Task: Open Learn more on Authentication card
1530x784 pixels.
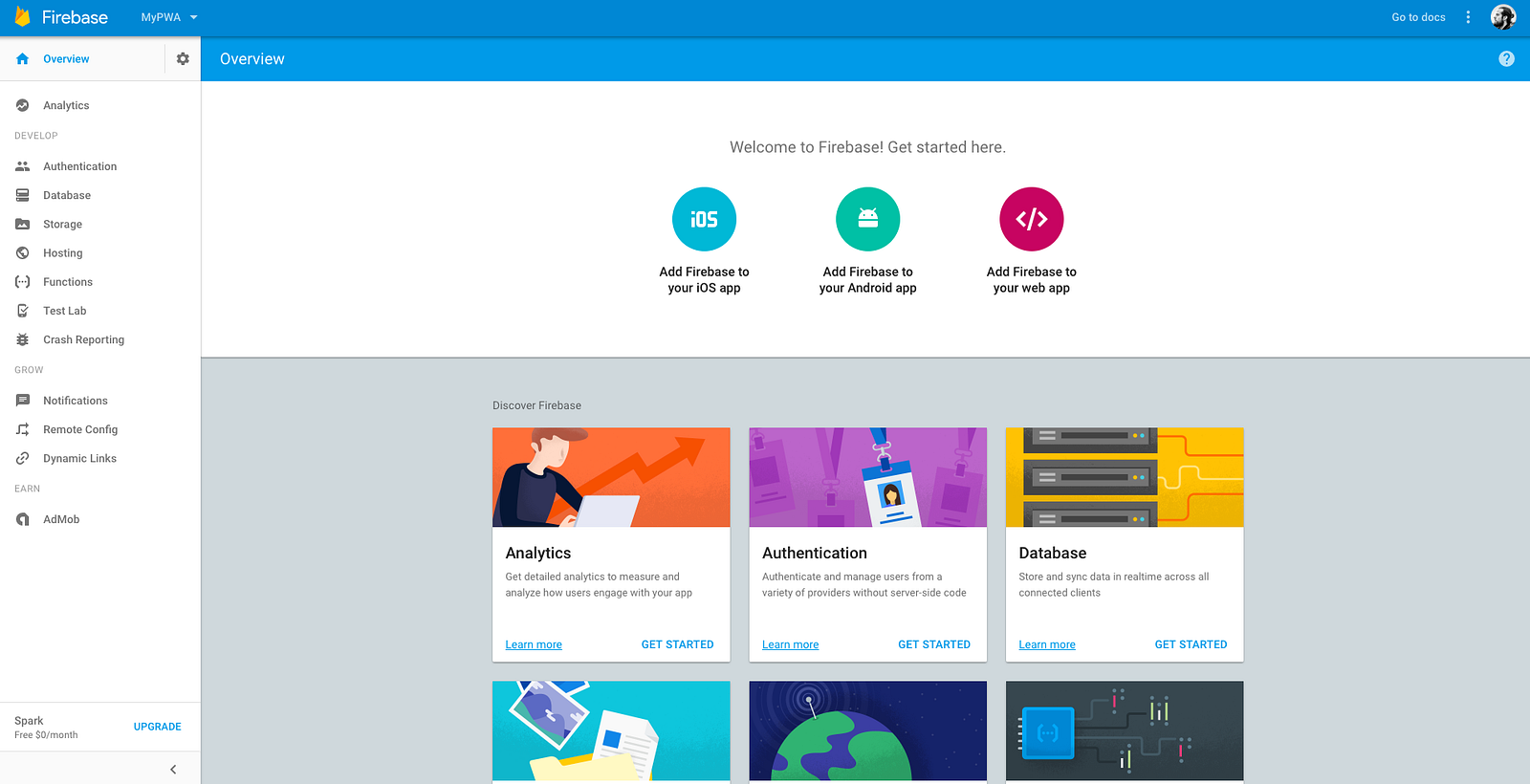Action: coord(790,644)
